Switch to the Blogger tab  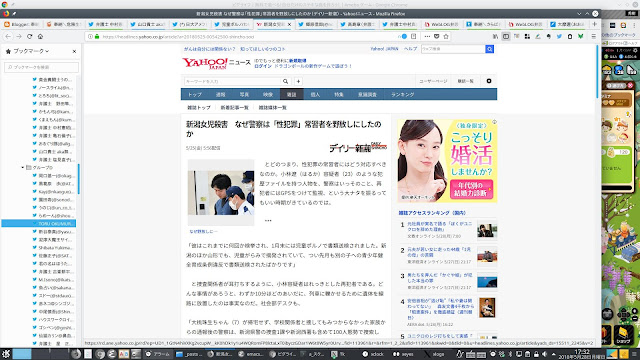click(21, 24)
